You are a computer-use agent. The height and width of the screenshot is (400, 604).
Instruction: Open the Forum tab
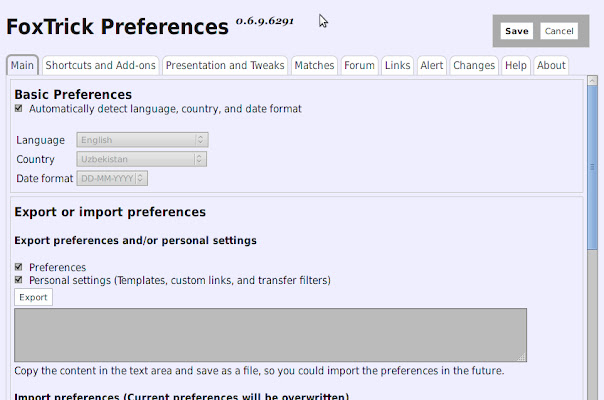click(x=359, y=66)
